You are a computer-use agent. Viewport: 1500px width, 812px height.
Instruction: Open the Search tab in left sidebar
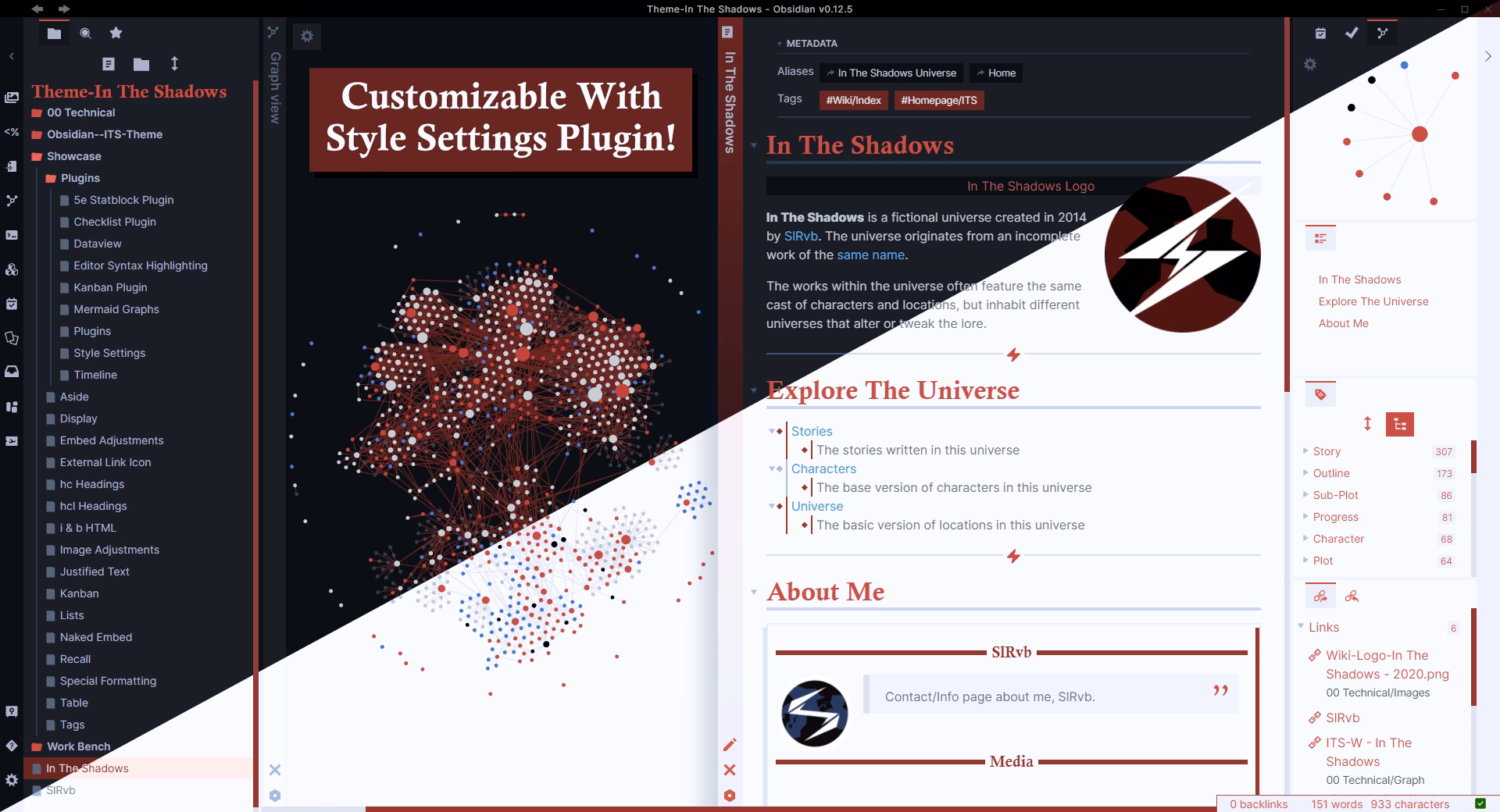85,33
